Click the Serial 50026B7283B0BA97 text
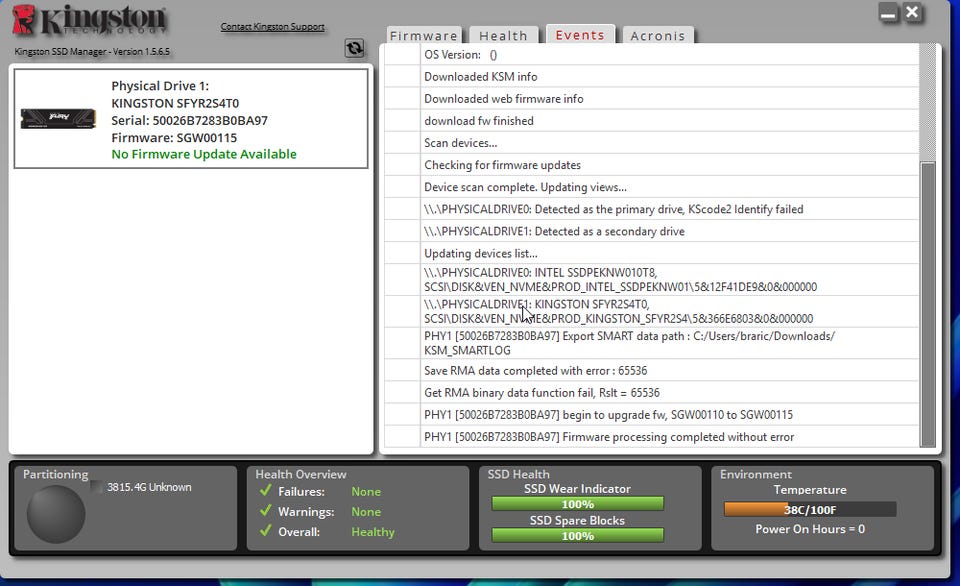Viewport: 960px width, 586px height. pos(189,120)
